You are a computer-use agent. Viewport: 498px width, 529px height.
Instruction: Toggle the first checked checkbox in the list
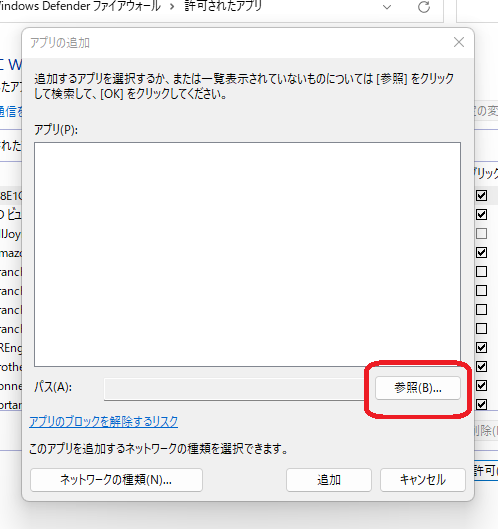click(x=481, y=195)
